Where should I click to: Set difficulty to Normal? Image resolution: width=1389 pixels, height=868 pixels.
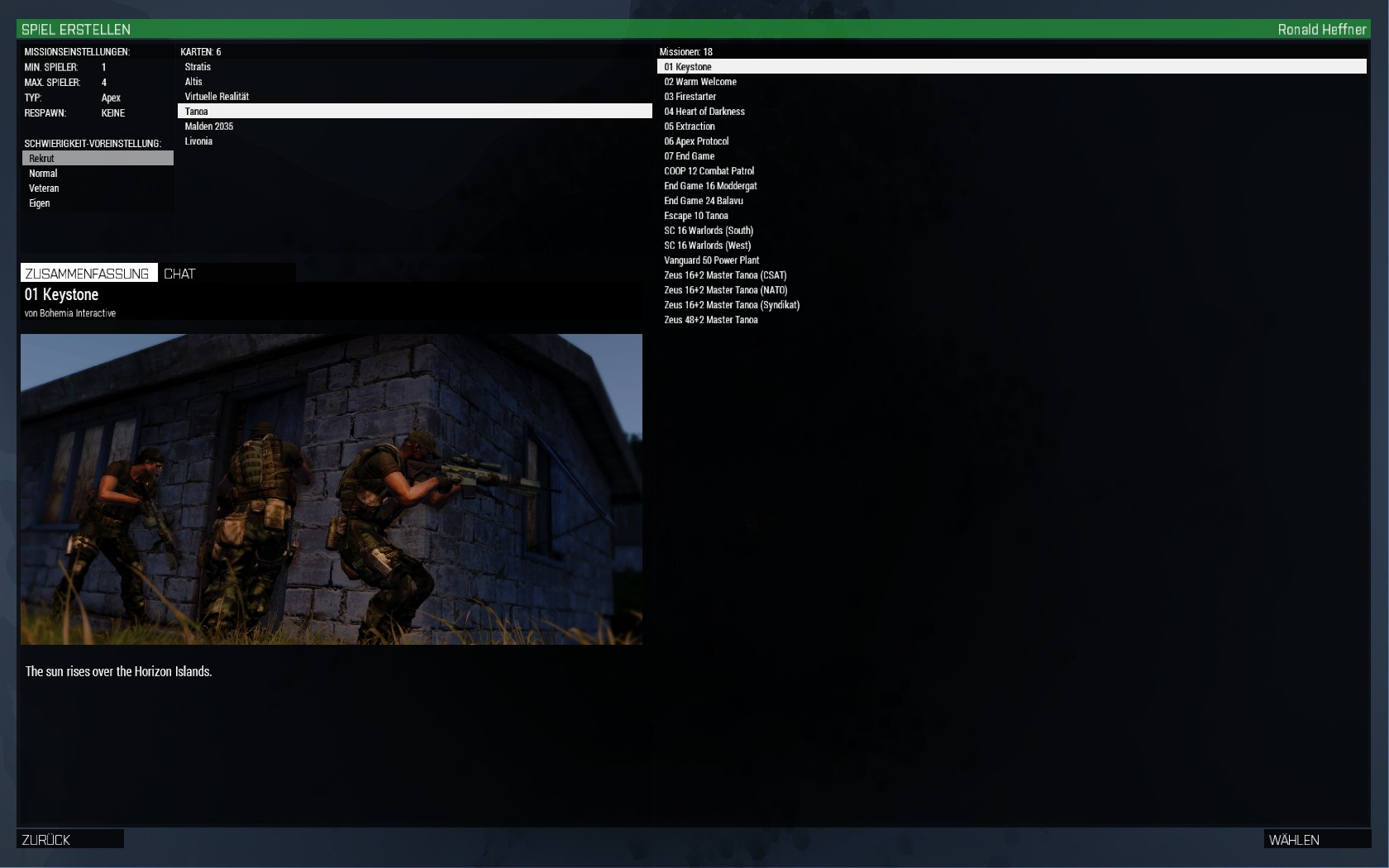click(98, 174)
